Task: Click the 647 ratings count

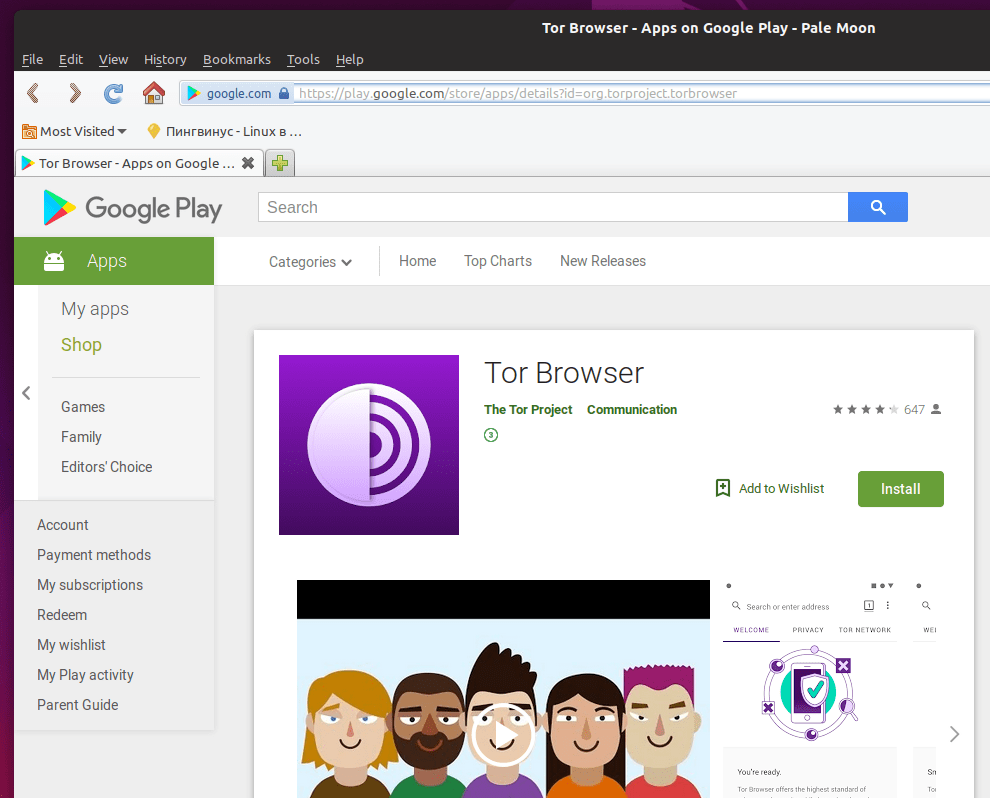Action: tap(914, 410)
